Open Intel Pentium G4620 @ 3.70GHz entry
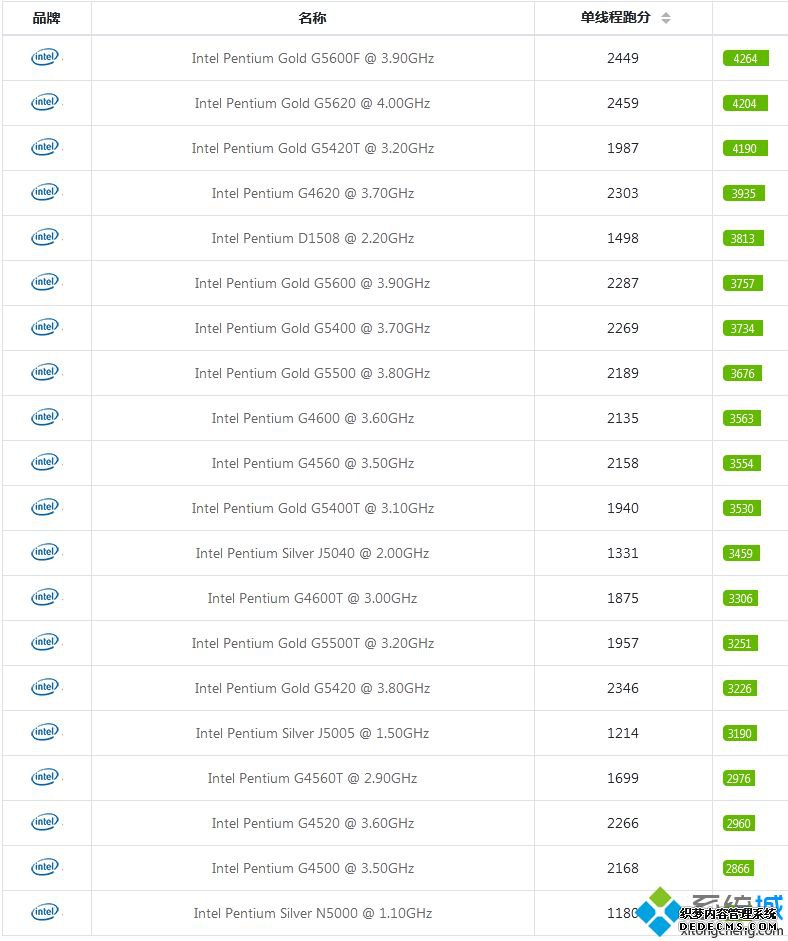The image size is (788, 941). (x=313, y=193)
